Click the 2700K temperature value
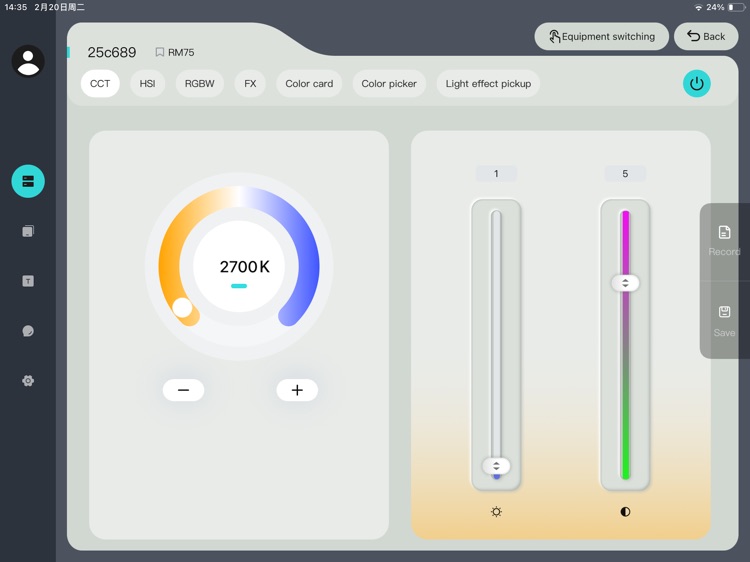750x562 pixels. click(244, 266)
